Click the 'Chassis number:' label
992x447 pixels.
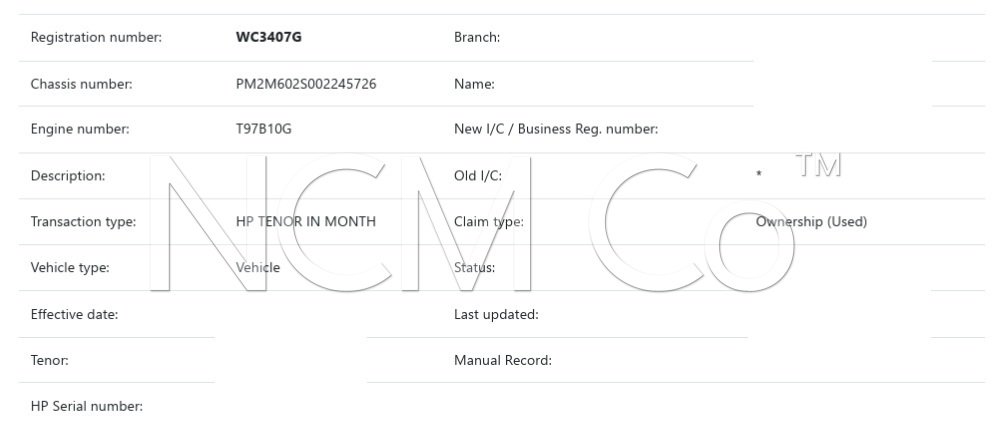(82, 84)
